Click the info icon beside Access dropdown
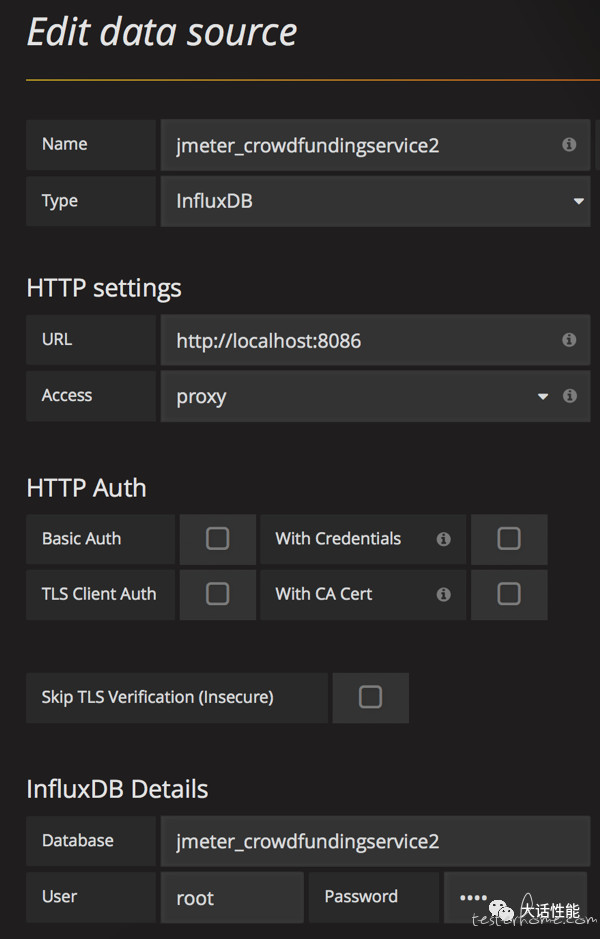The height and width of the screenshot is (939, 600). [x=569, y=395]
